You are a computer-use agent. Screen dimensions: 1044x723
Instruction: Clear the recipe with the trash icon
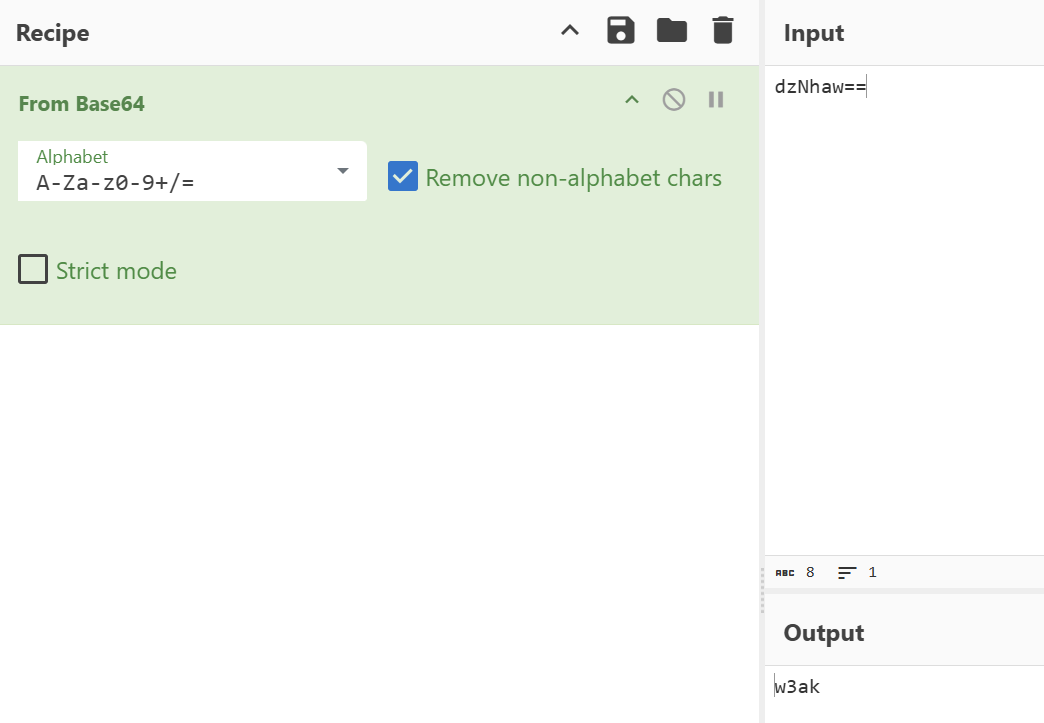tap(722, 31)
